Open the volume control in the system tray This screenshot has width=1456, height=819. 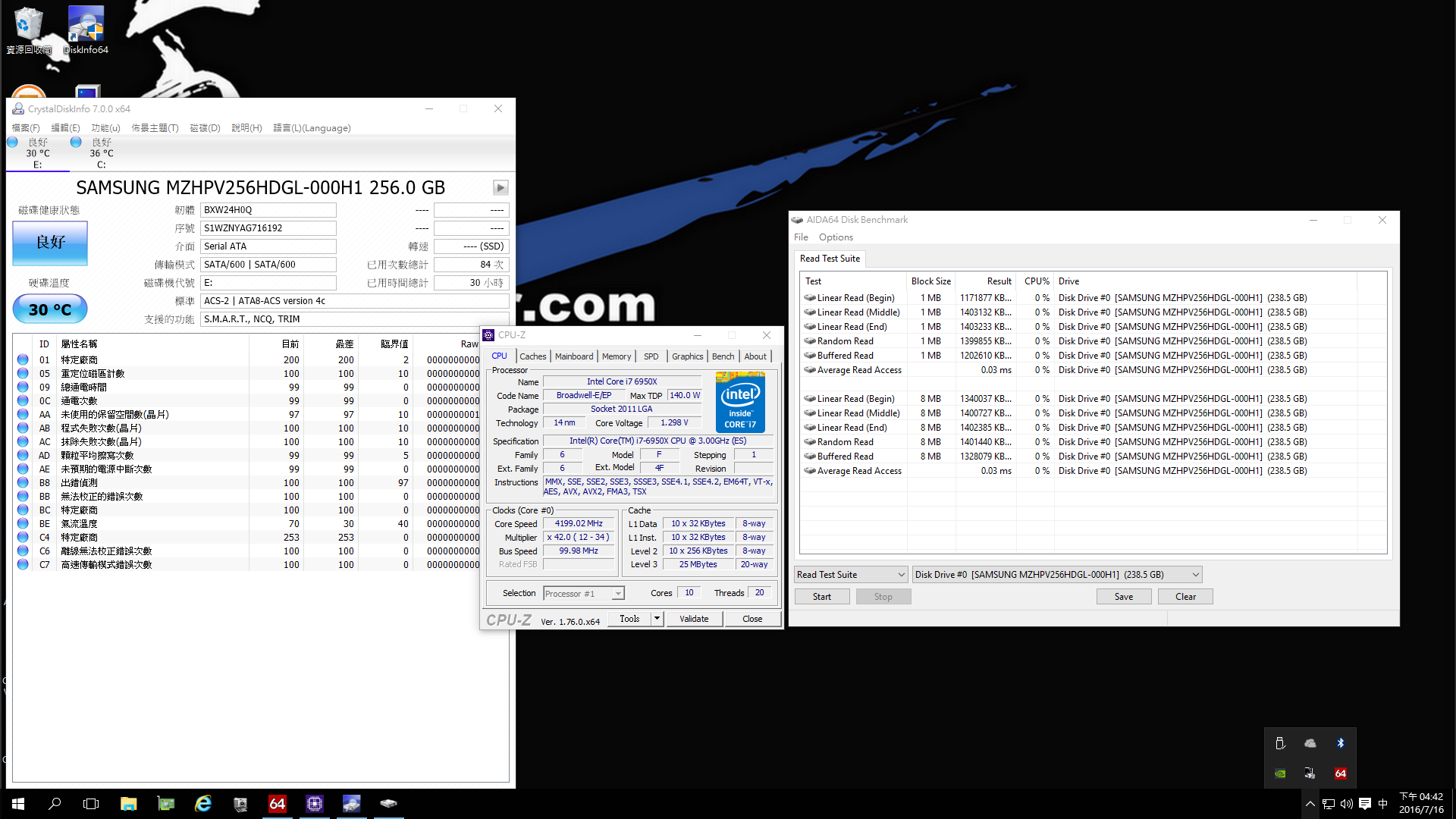point(1346,804)
